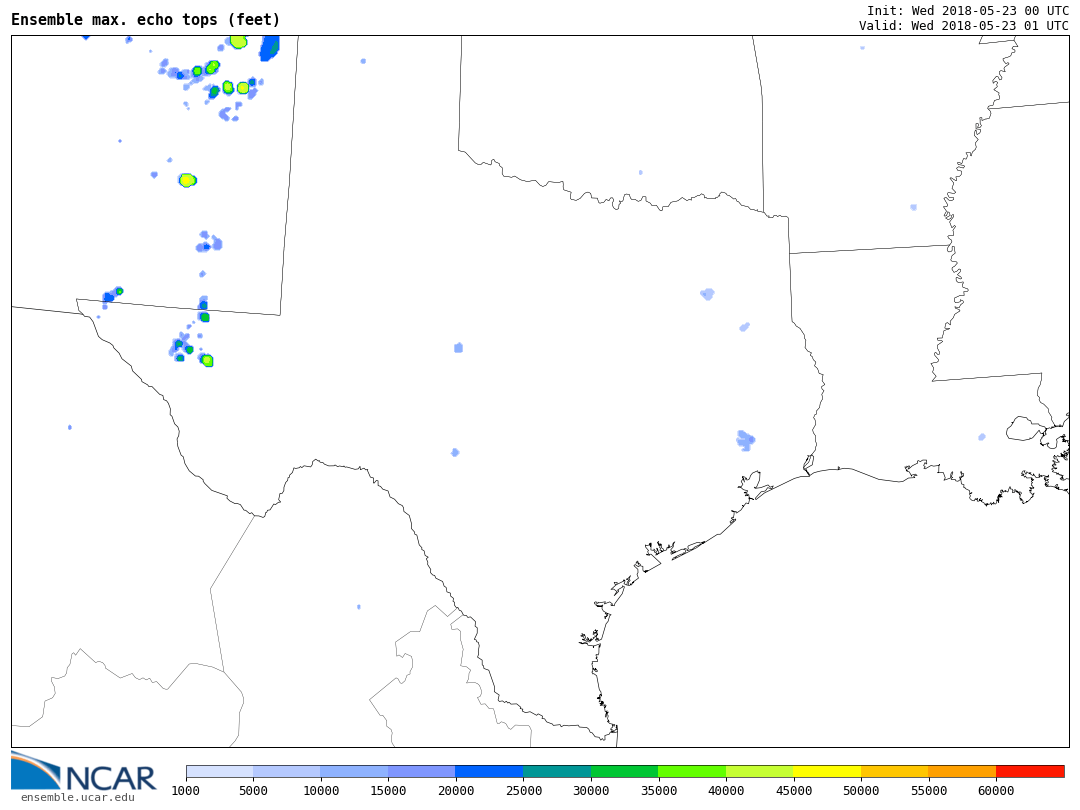Image resolution: width=1080 pixels, height=810 pixels.
Task: Click the 60000 colorbar label
Action: pos(996,791)
